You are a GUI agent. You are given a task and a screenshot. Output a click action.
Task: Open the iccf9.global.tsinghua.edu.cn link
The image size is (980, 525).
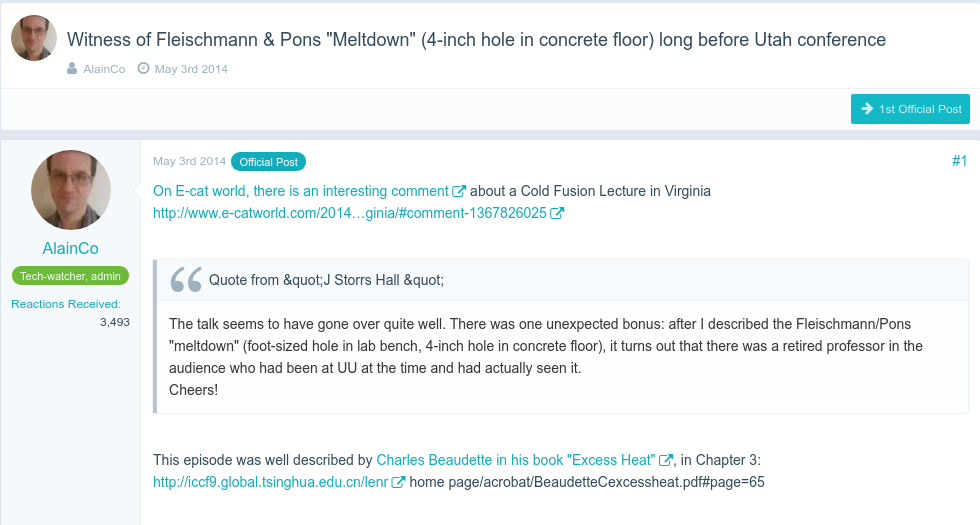[x=270, y=482]
